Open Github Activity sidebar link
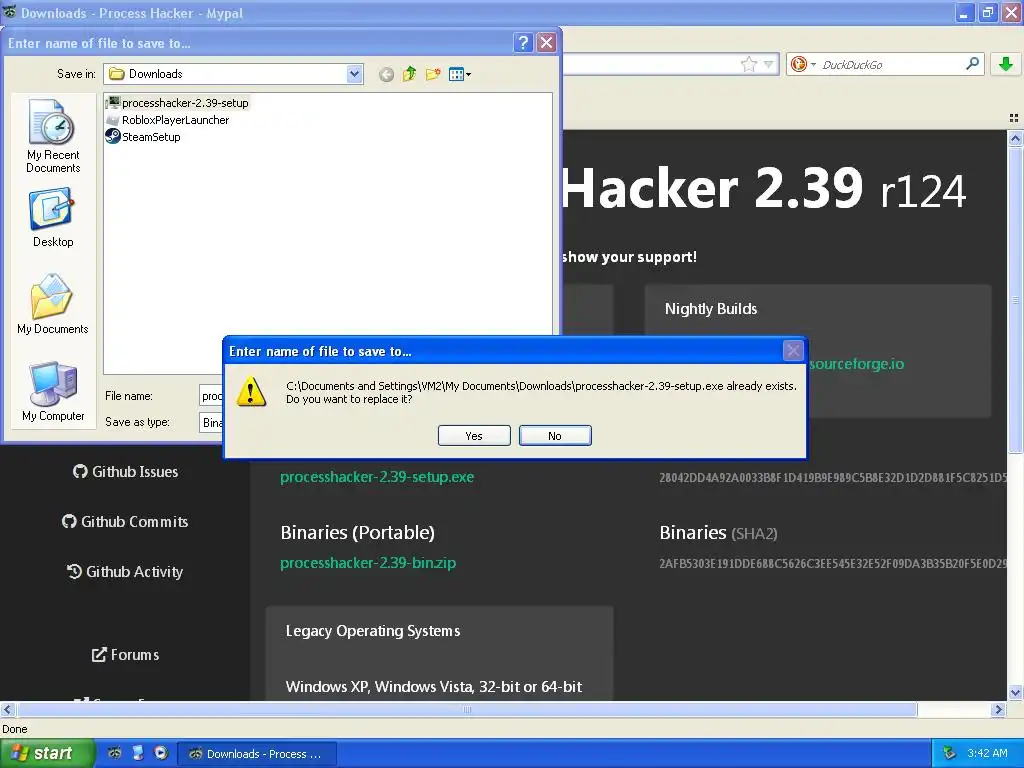 125,571
